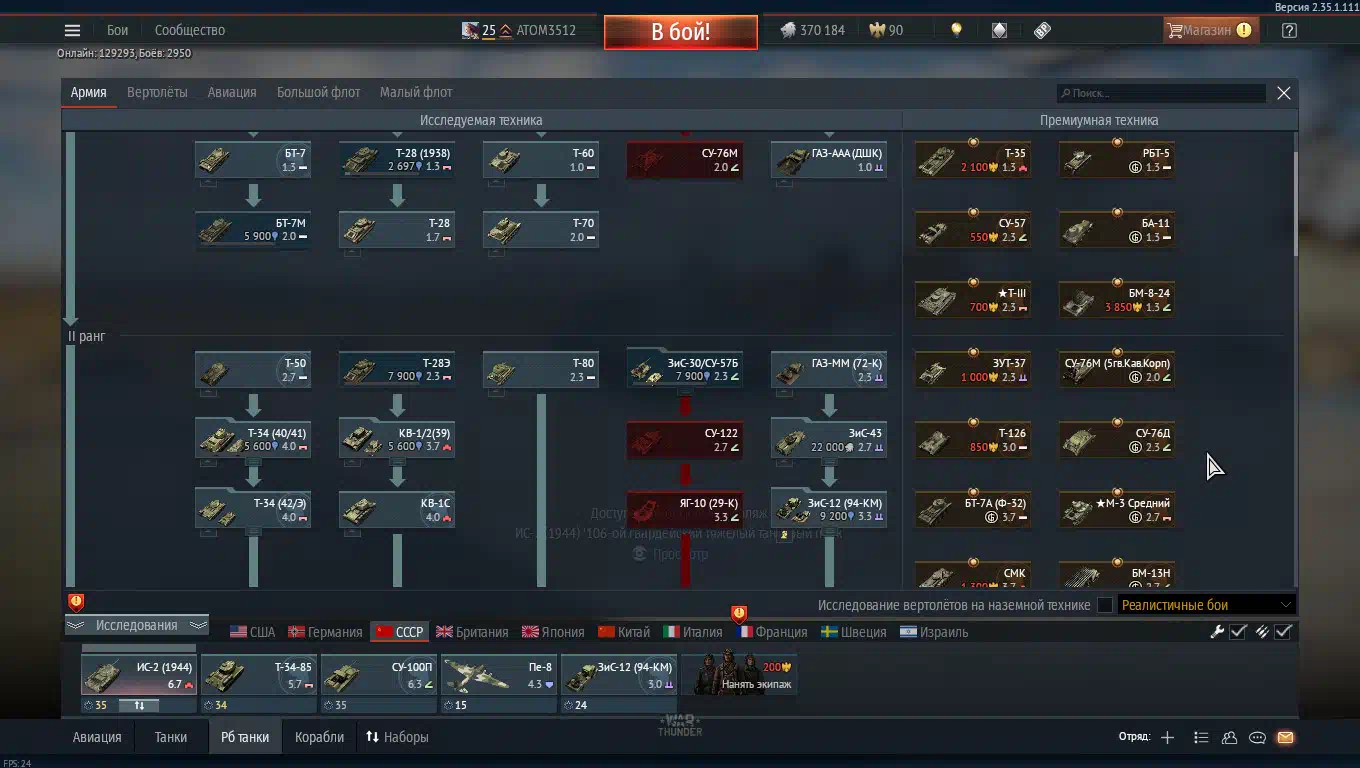Switch to the Армия tab

coord(88,92)
